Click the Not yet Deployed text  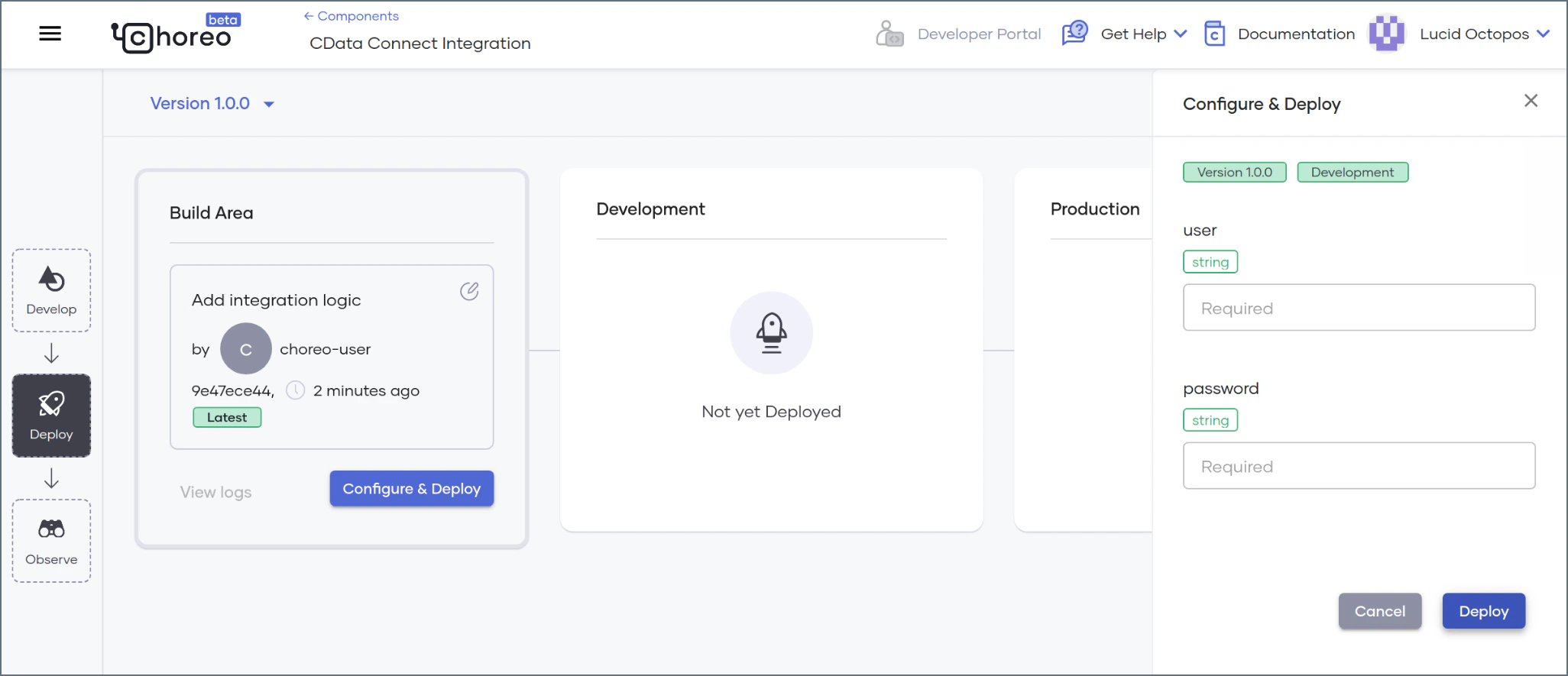coord(771,412)
